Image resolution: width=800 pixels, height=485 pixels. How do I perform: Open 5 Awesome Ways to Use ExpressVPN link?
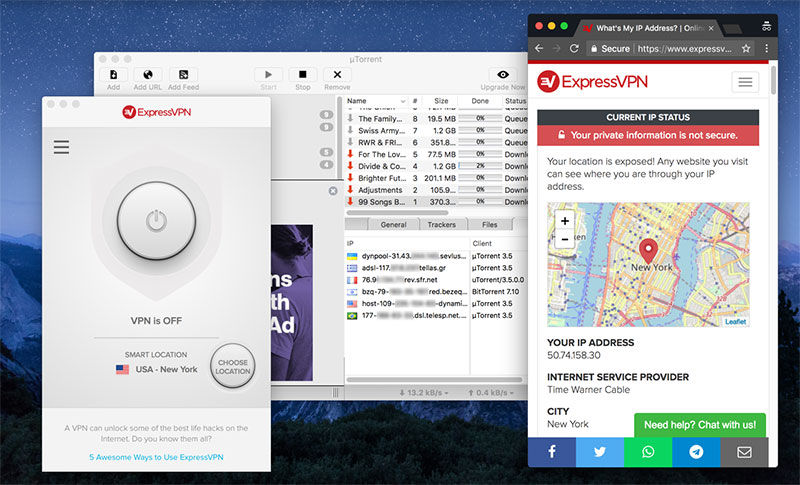coord(156,457)
